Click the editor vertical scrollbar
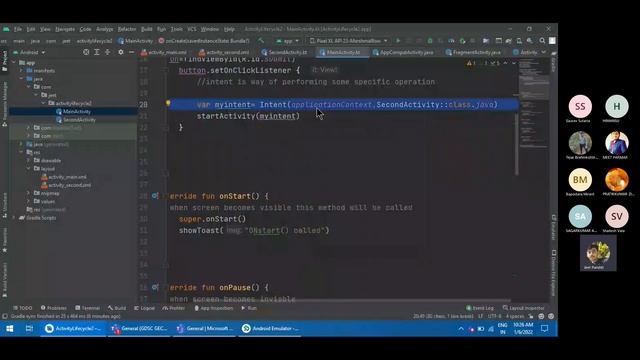Viewport: 640px width, 360px height. coord(516,143)
